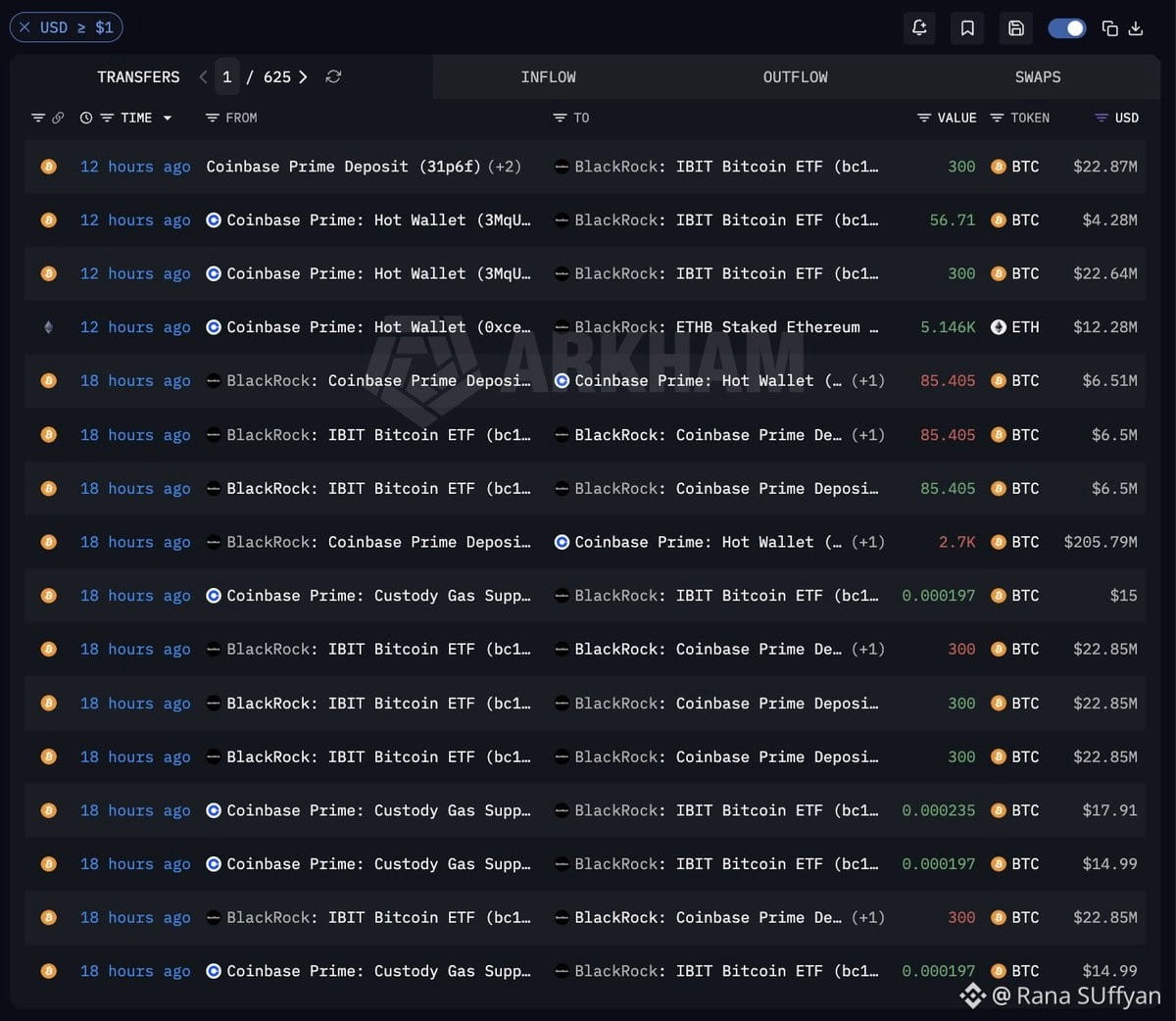1176x1021 pixels.
Task: Go to next page of transfers
Action: (x=303, y=76)
